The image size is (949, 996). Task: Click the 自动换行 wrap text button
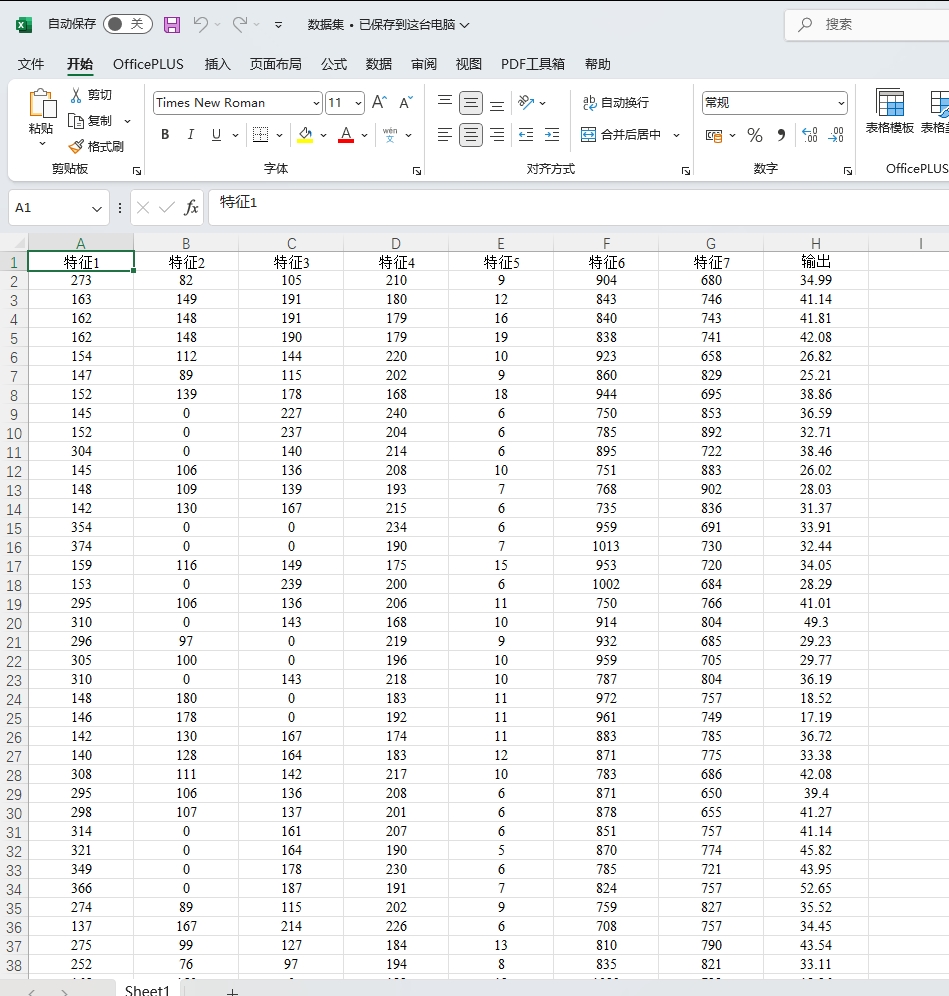pyautogui.click(x=616, y=102)
